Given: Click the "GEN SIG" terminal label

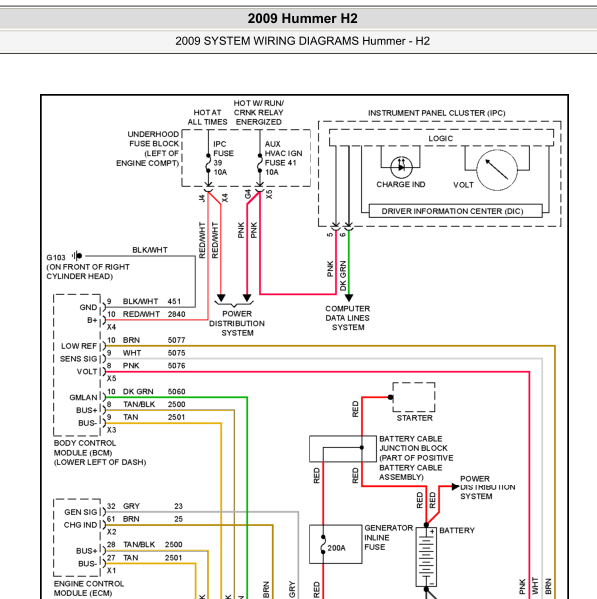Looking at the screenshot, I should click(x=81, y=512).
